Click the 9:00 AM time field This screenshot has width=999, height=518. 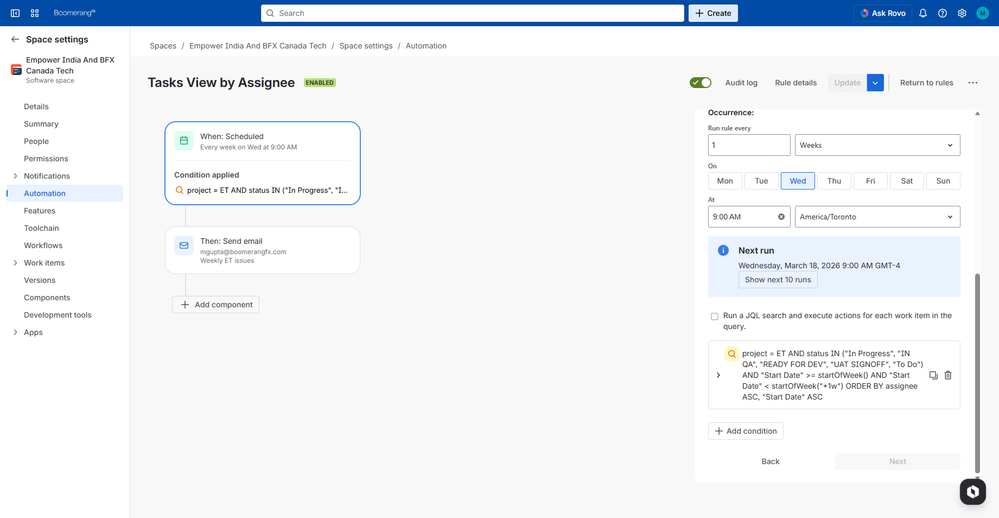click(749, 217)
